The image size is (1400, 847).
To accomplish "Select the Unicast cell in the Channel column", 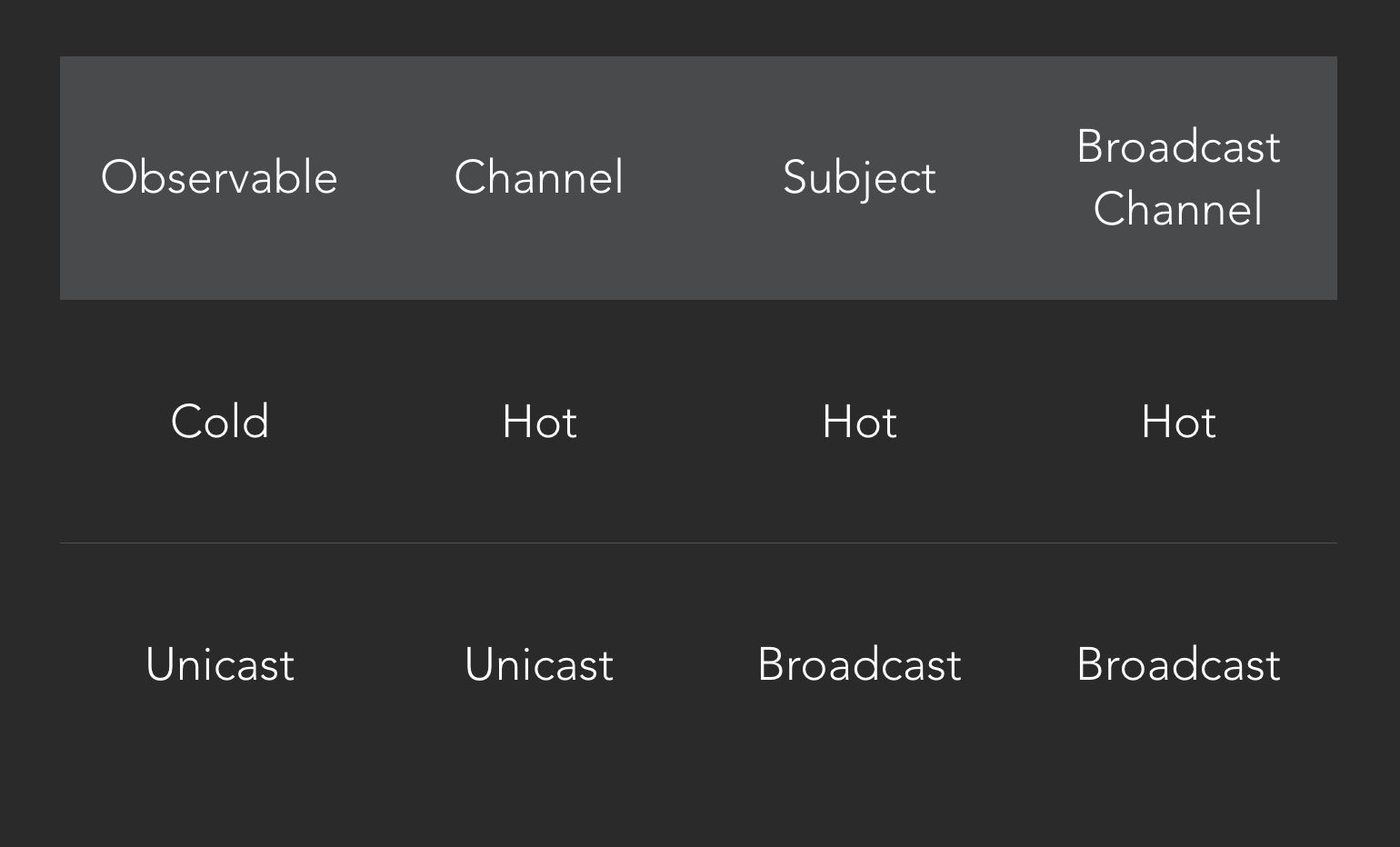I will pos(539,664).
